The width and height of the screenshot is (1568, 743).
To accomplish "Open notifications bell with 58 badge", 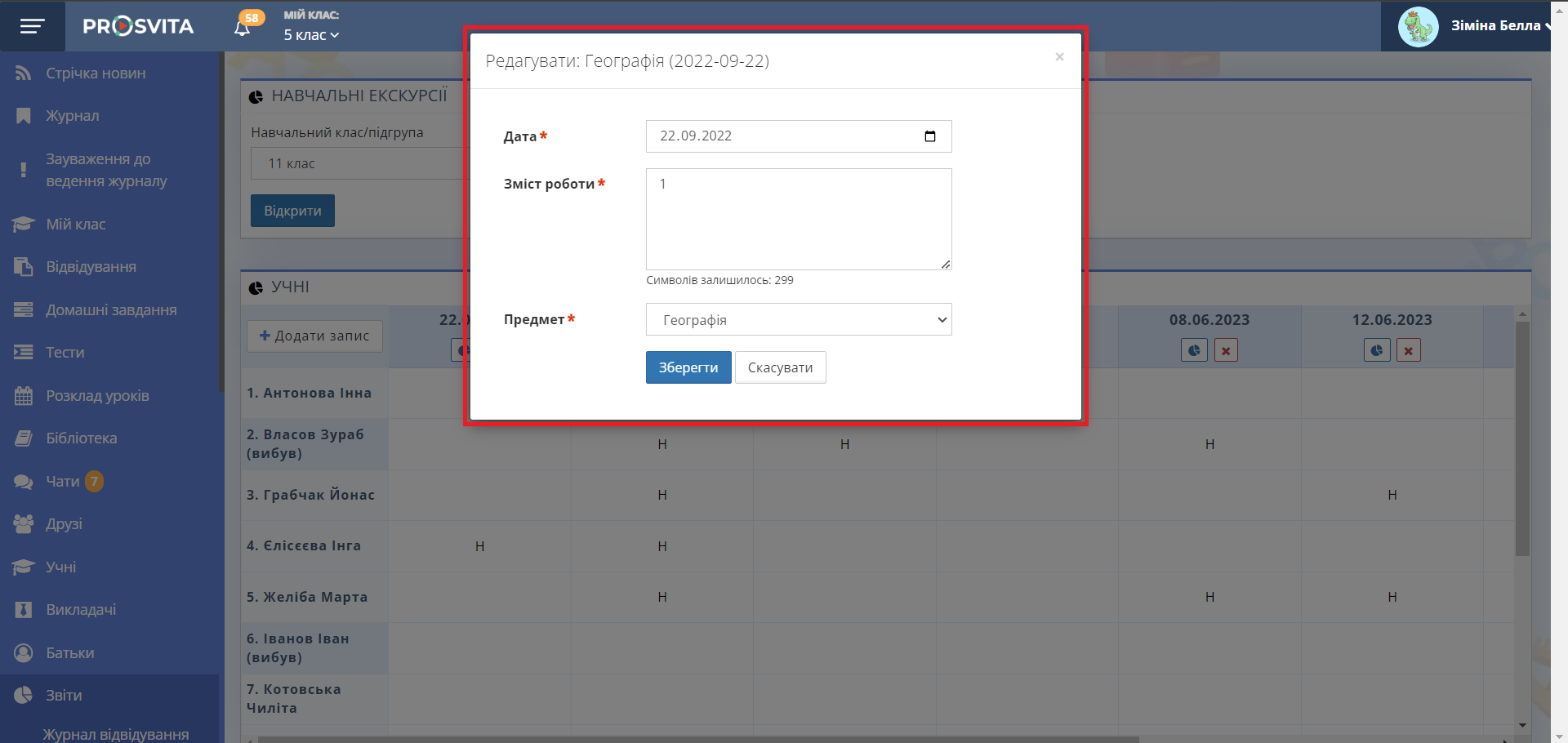I will coord(243,28).
